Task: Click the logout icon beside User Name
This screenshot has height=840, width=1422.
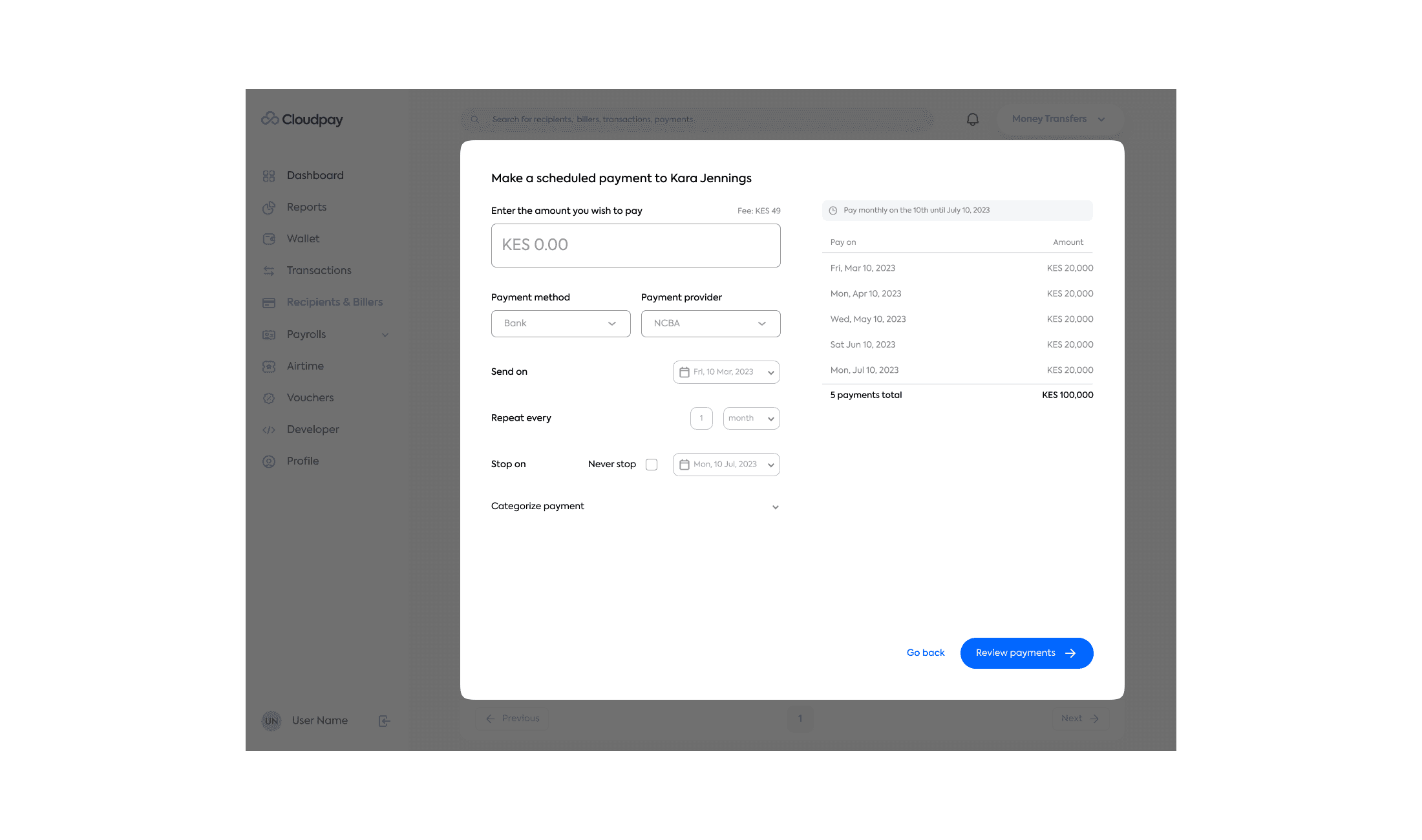Action: tap(384, 721)
